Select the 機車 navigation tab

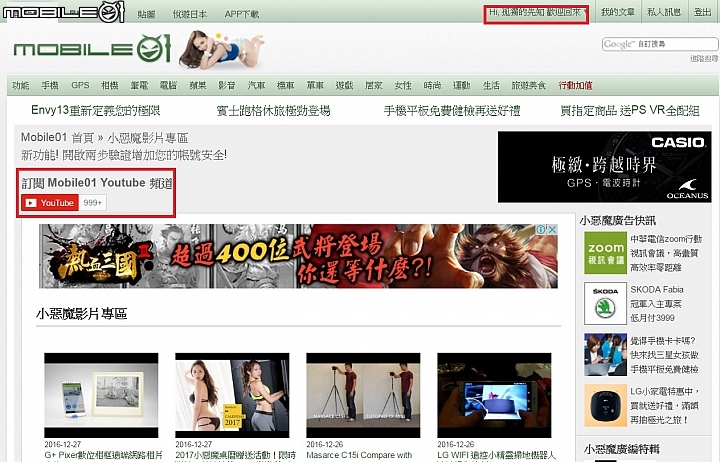286,85
